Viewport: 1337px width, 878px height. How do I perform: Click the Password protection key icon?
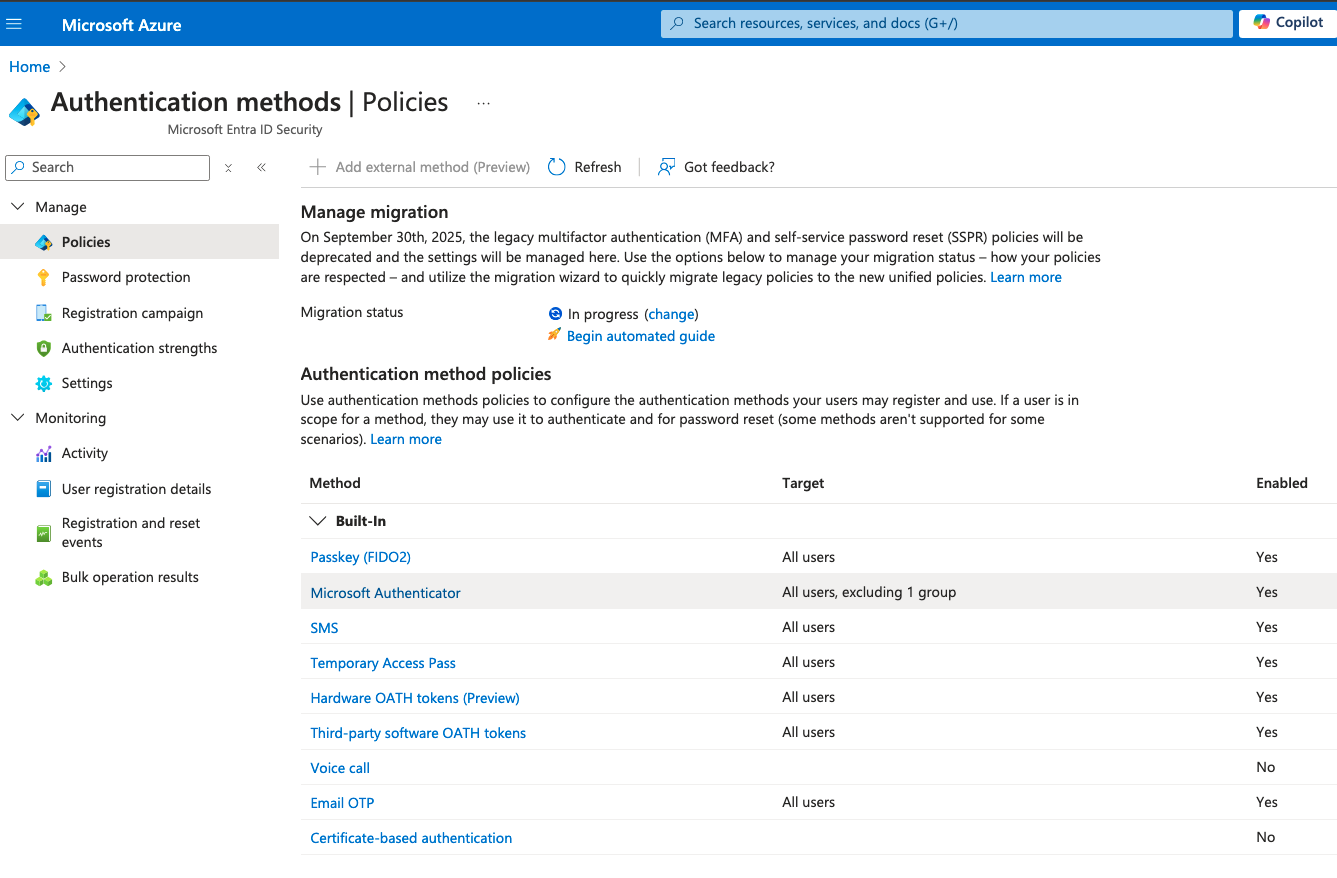coord(43,277)
